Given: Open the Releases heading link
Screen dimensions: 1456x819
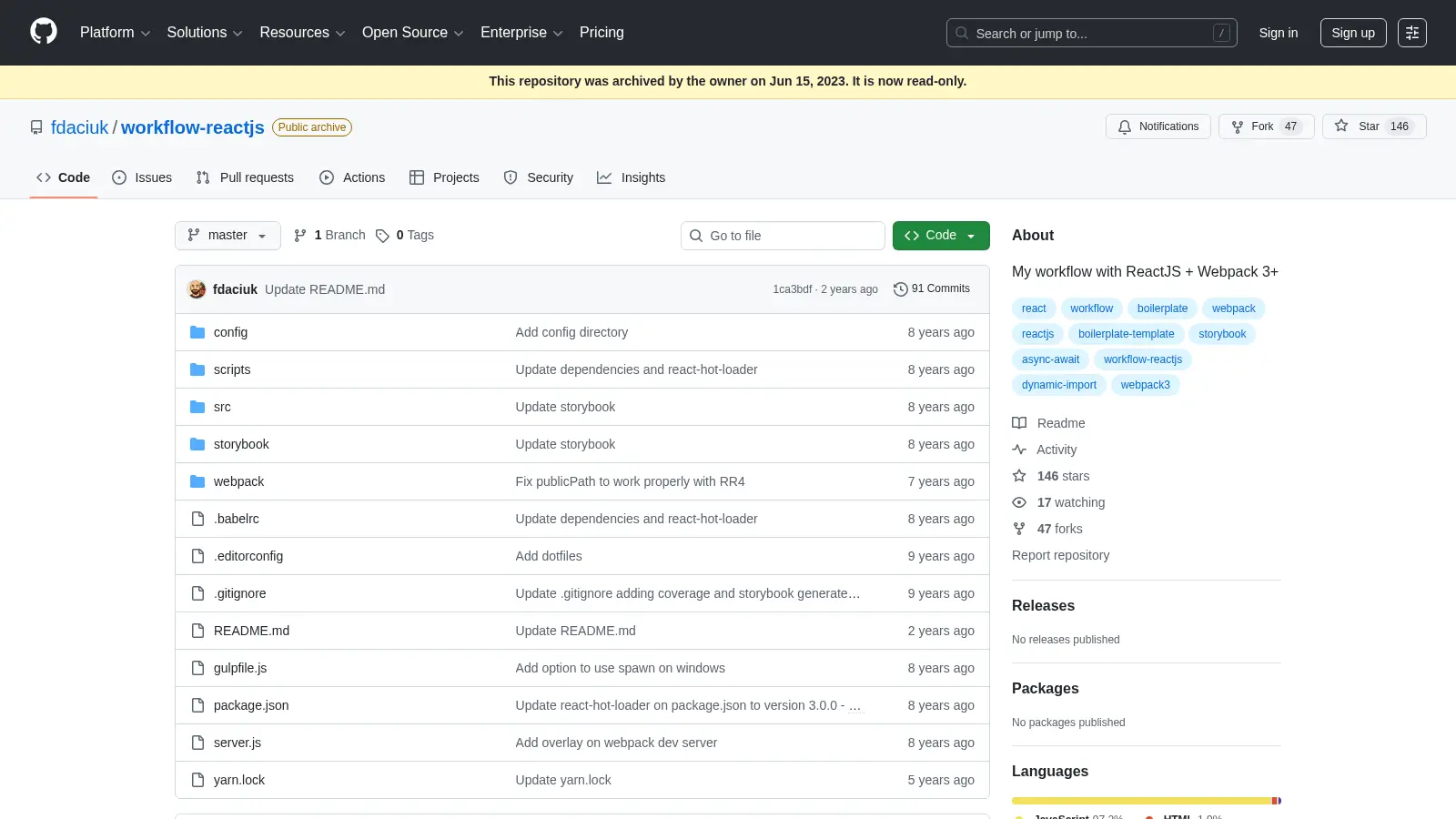Looking at the screenshot, I should coord(1043,606).
